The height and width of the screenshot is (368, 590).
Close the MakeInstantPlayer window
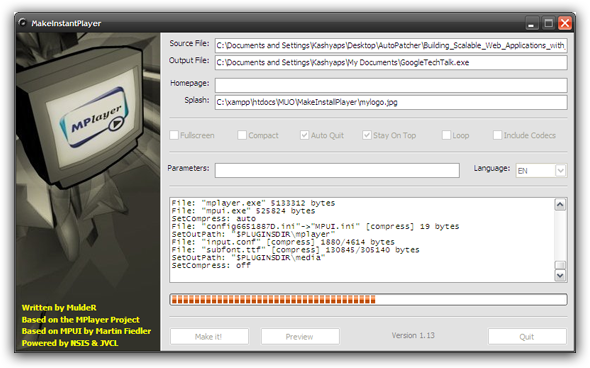tap(565, 24)
